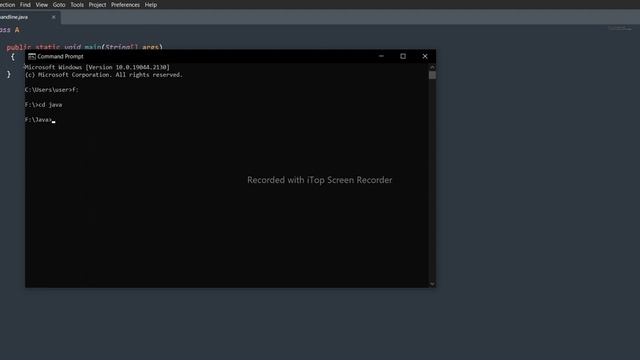Close the .java file tab
The width and height of the screenshot is (640, 360).
[53, 17]
